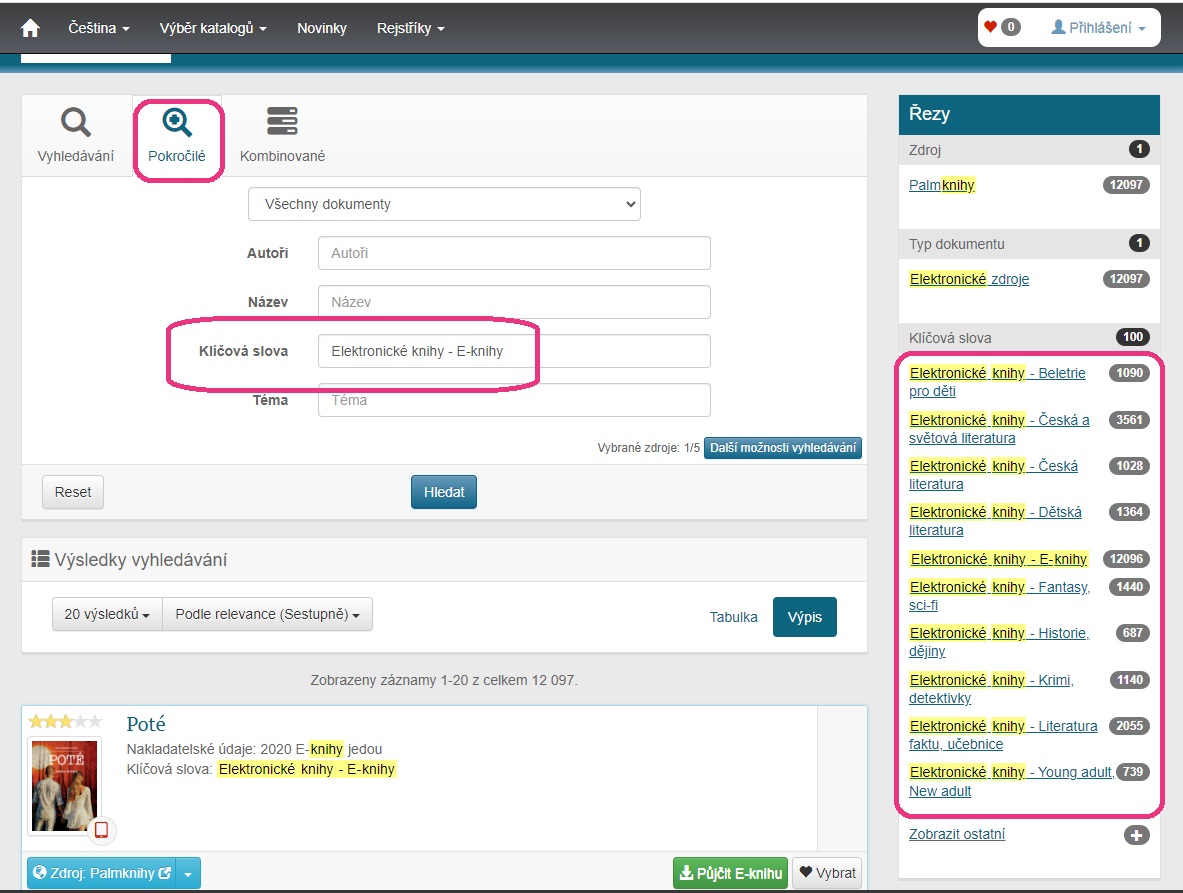Select facet Historie, dějiny
1183x893 pixels.
click(999, 642)
